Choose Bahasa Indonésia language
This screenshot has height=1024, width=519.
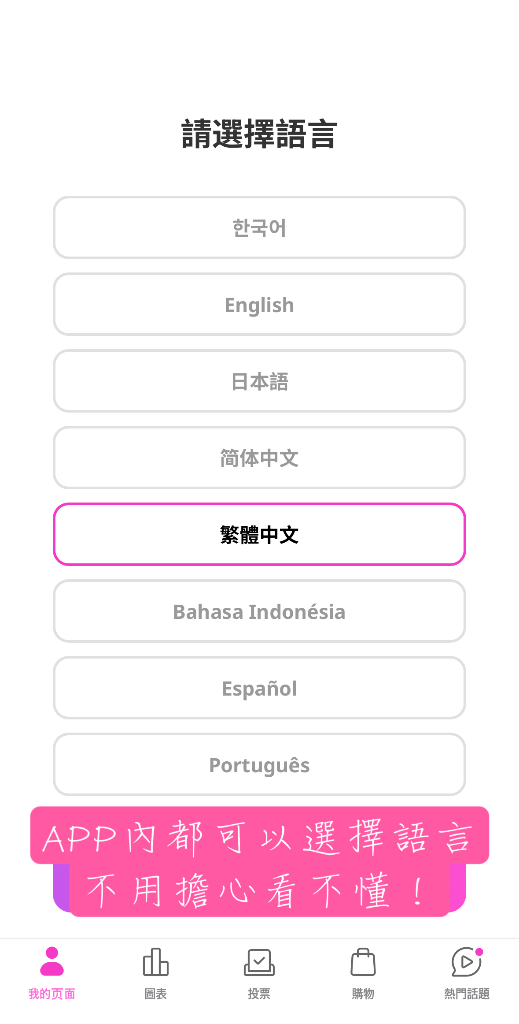[259, 611]
